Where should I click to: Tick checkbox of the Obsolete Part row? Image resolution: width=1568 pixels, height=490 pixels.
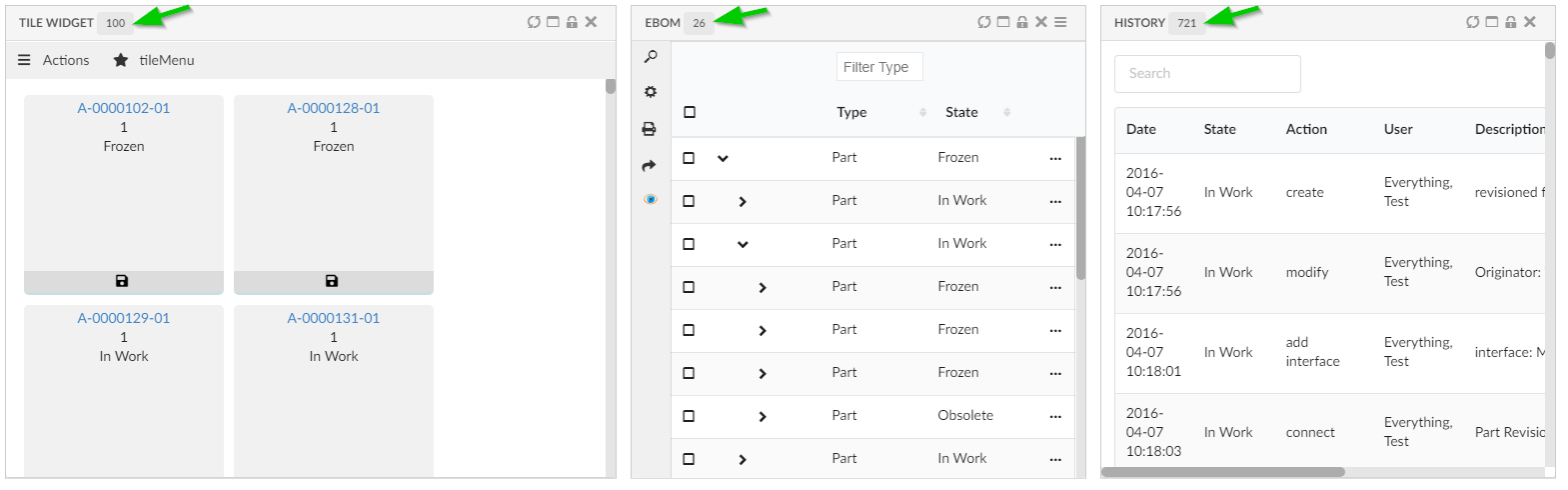689,416
